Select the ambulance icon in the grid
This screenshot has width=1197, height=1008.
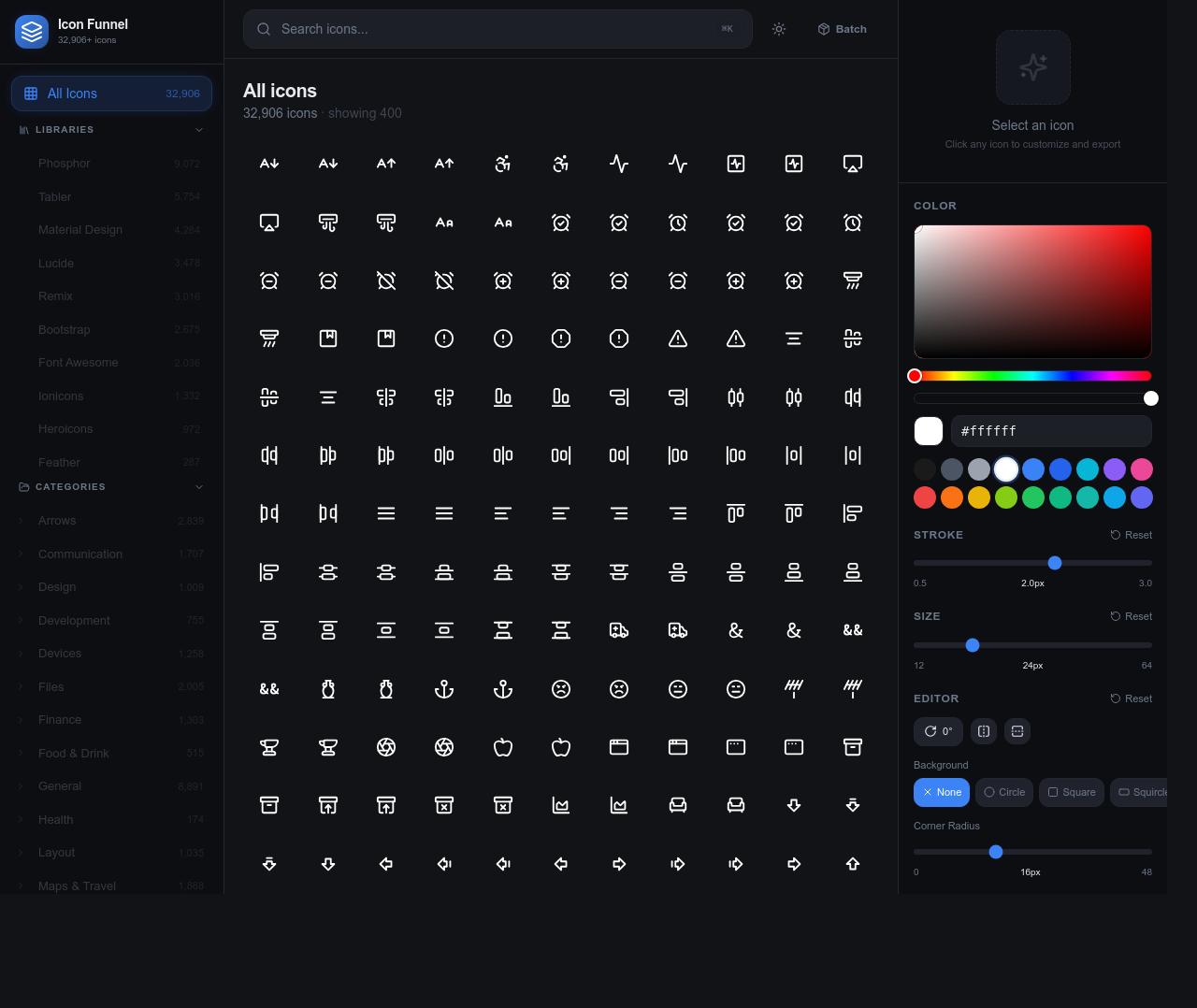click(x=619, y=630)
